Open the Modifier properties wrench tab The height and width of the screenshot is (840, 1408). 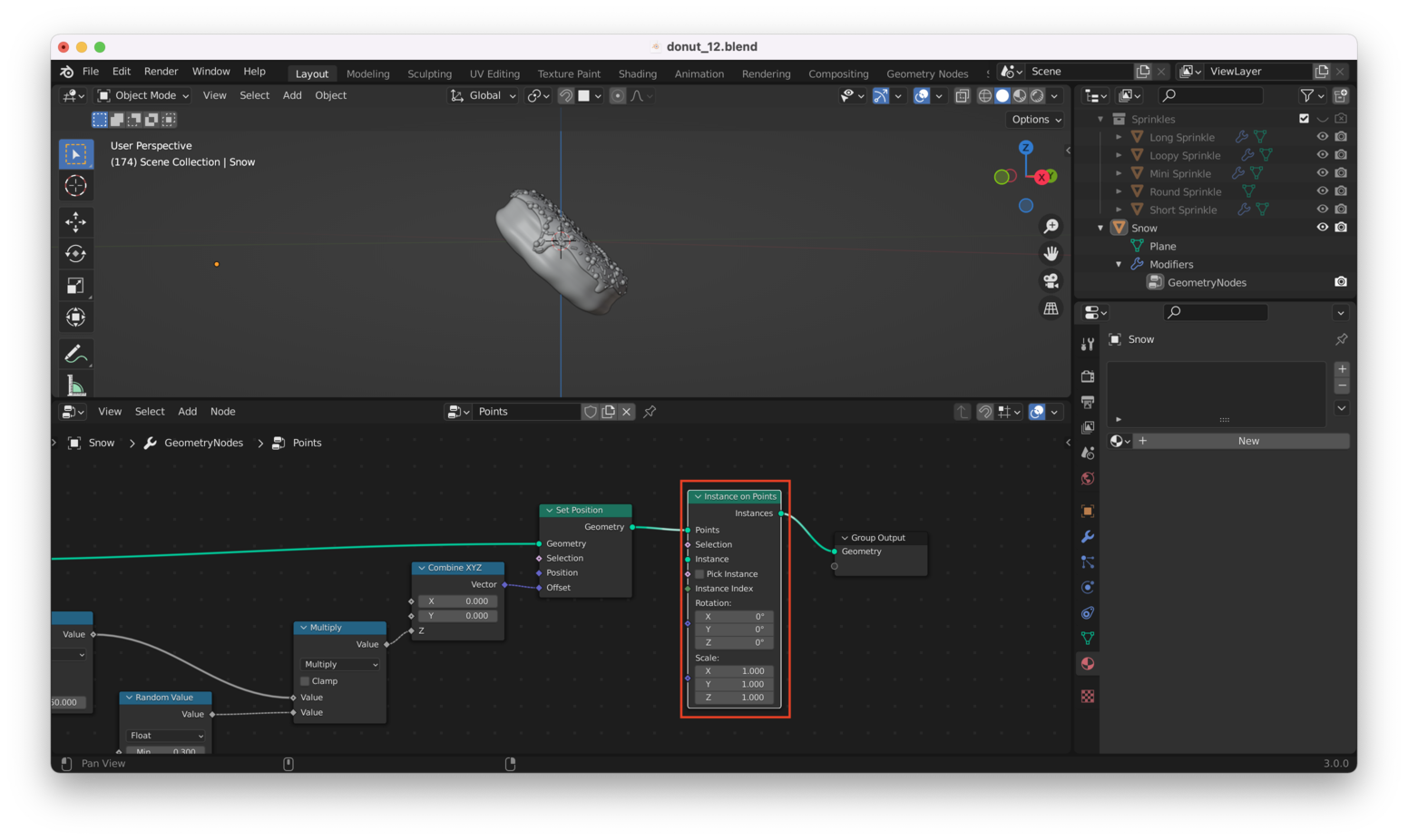pyautogui.click(x=1088, y=537)
